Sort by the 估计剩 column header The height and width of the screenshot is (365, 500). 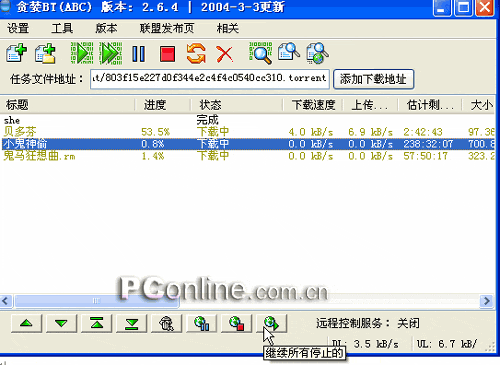[430, 105]
